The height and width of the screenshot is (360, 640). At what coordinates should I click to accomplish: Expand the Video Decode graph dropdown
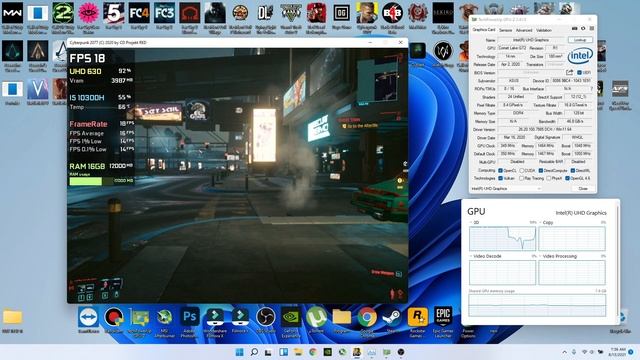click(x=471, y=256)
